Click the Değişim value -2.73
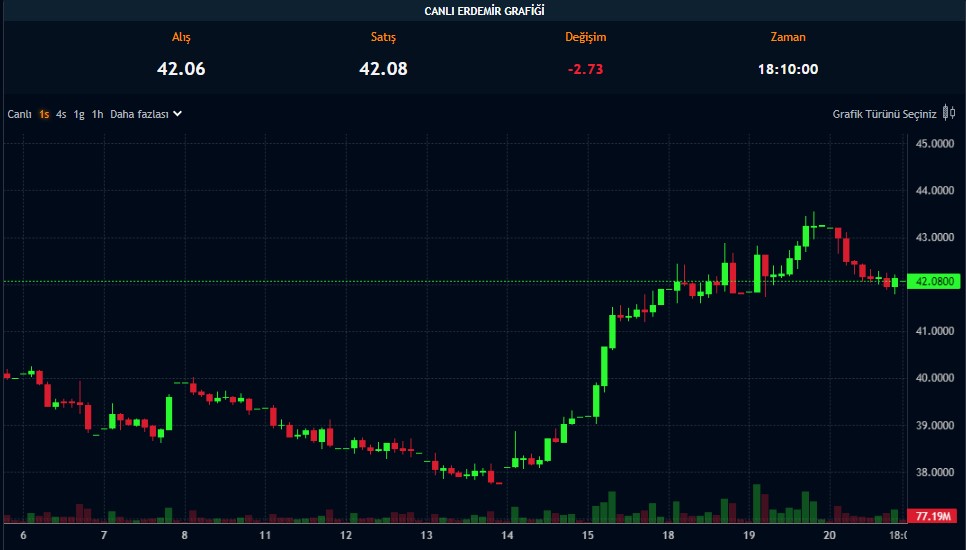 point(585,69)
